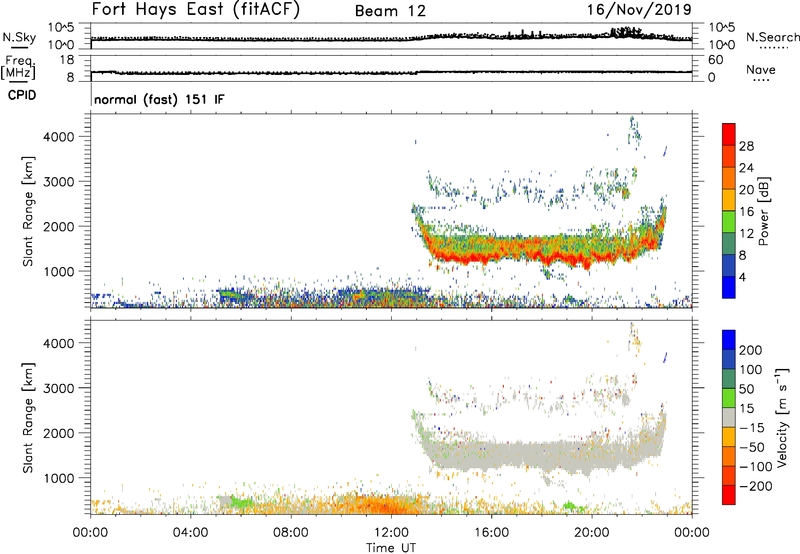Image resolution: width=800 pixels, height=554 pixels.
Task: Click the '3000' tick of the velocity panel
Action: [59, 388]
